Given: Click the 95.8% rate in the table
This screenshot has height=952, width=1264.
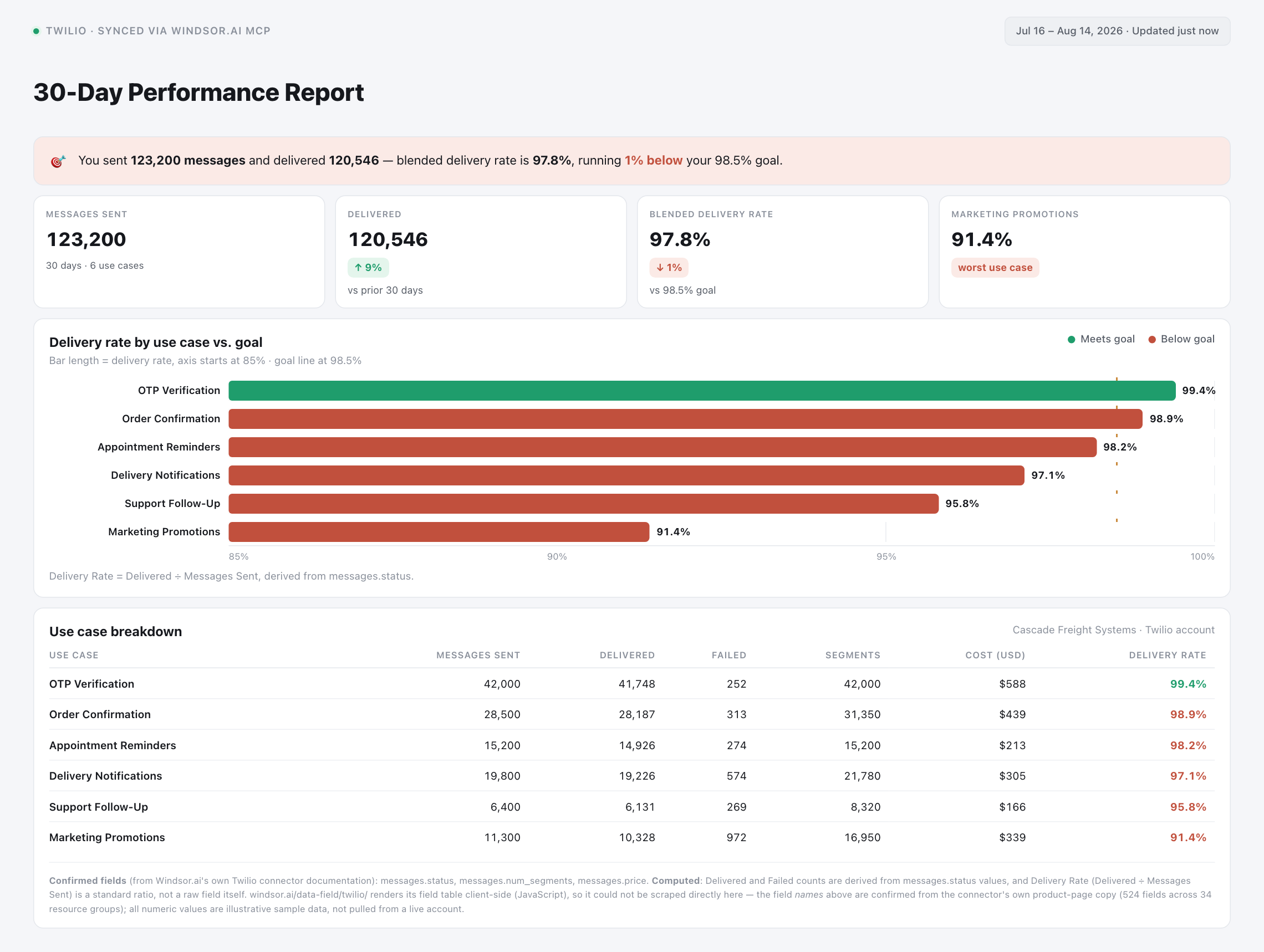Looking at the screenshot, I should point(1188,807).
